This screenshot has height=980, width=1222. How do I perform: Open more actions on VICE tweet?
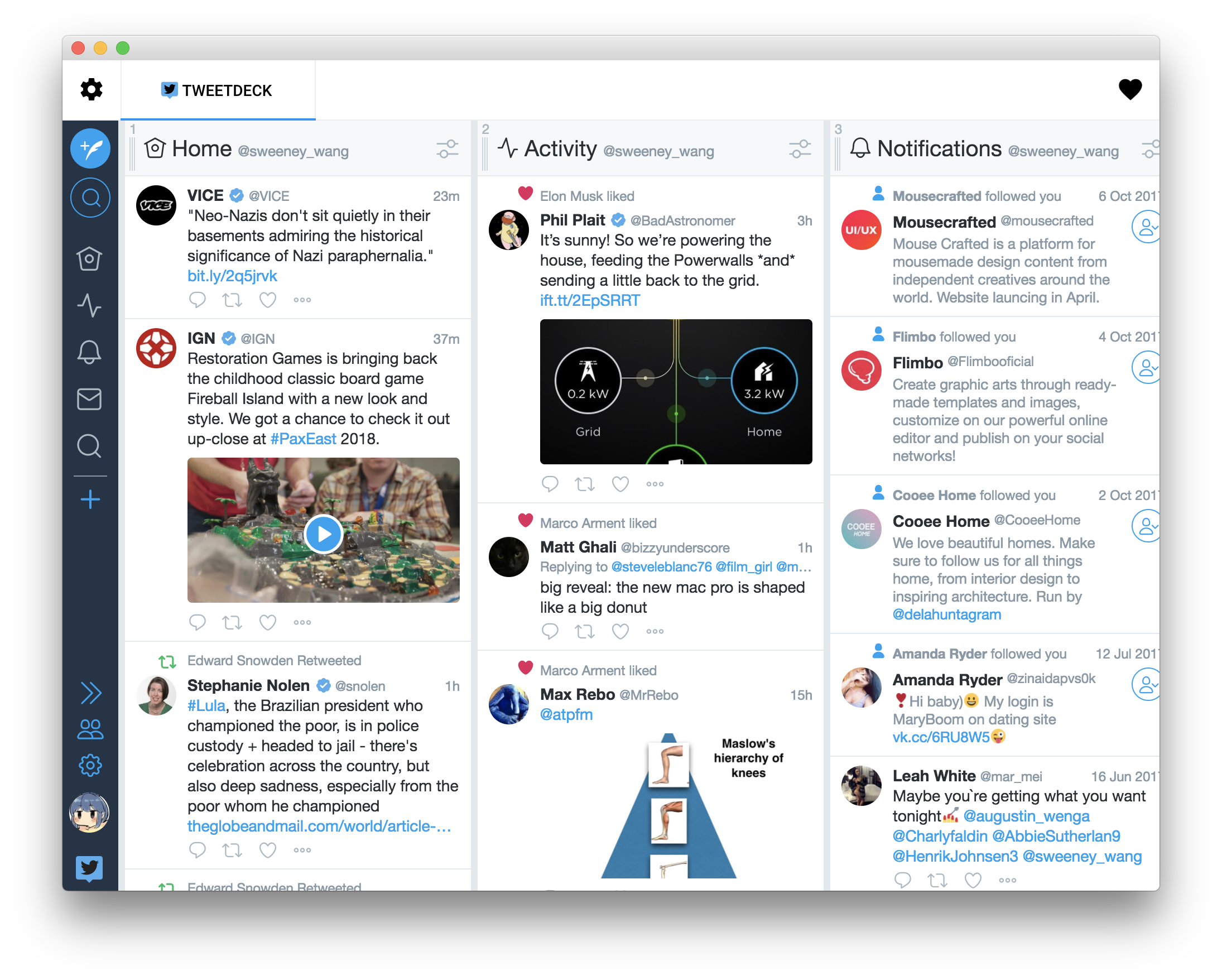[302, 300]
